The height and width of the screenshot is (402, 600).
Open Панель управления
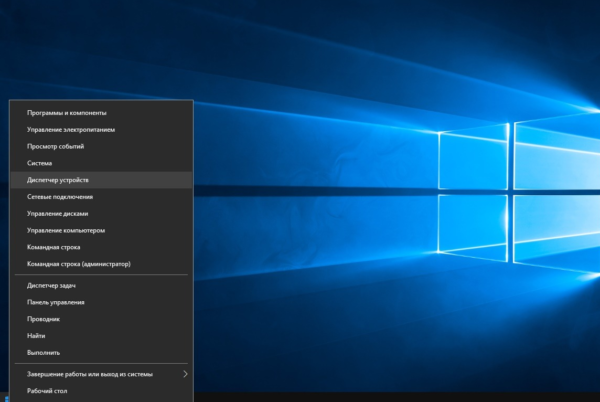(x=101, y=303)
